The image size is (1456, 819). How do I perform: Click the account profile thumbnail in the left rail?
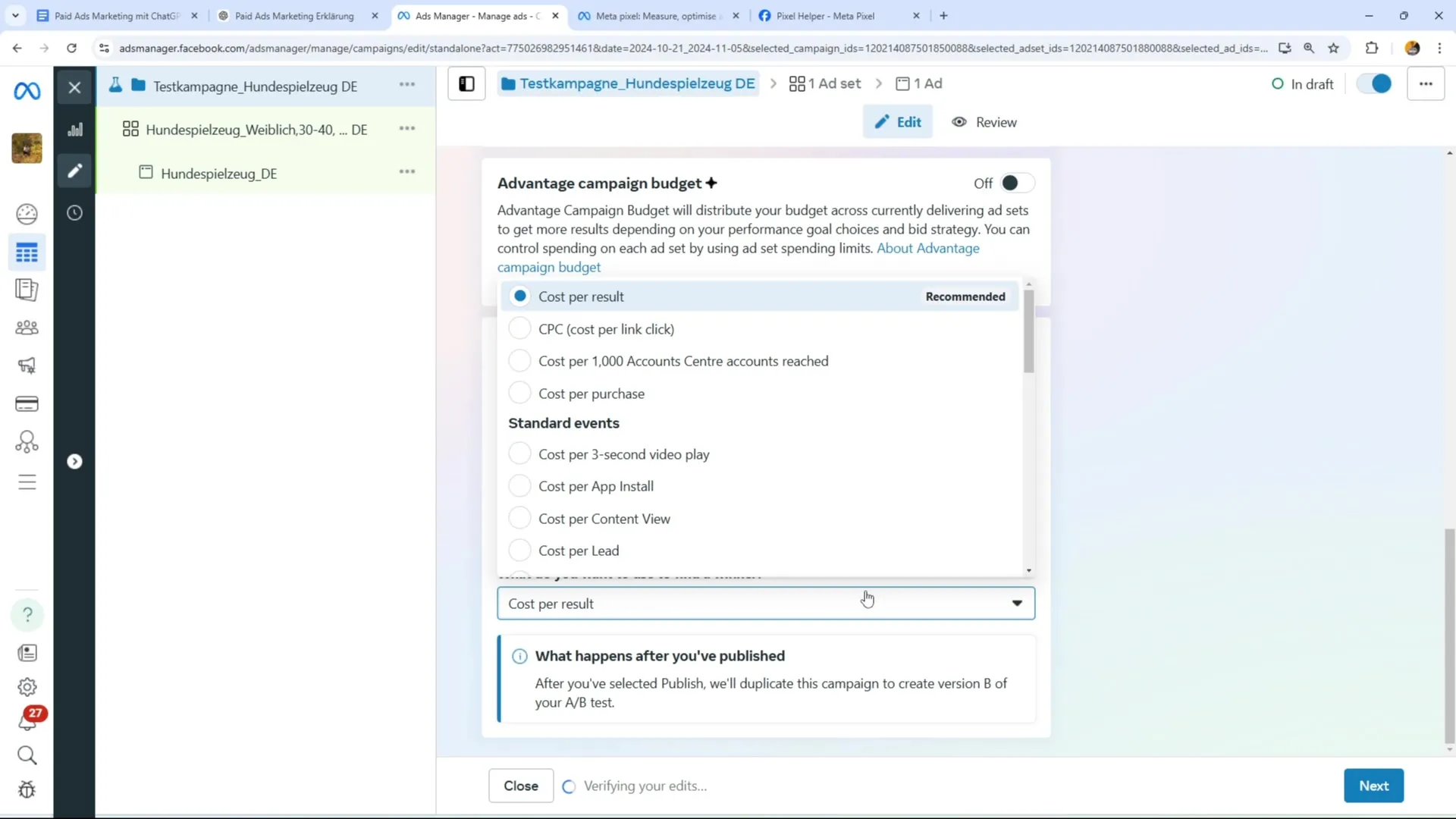(27, 148)
